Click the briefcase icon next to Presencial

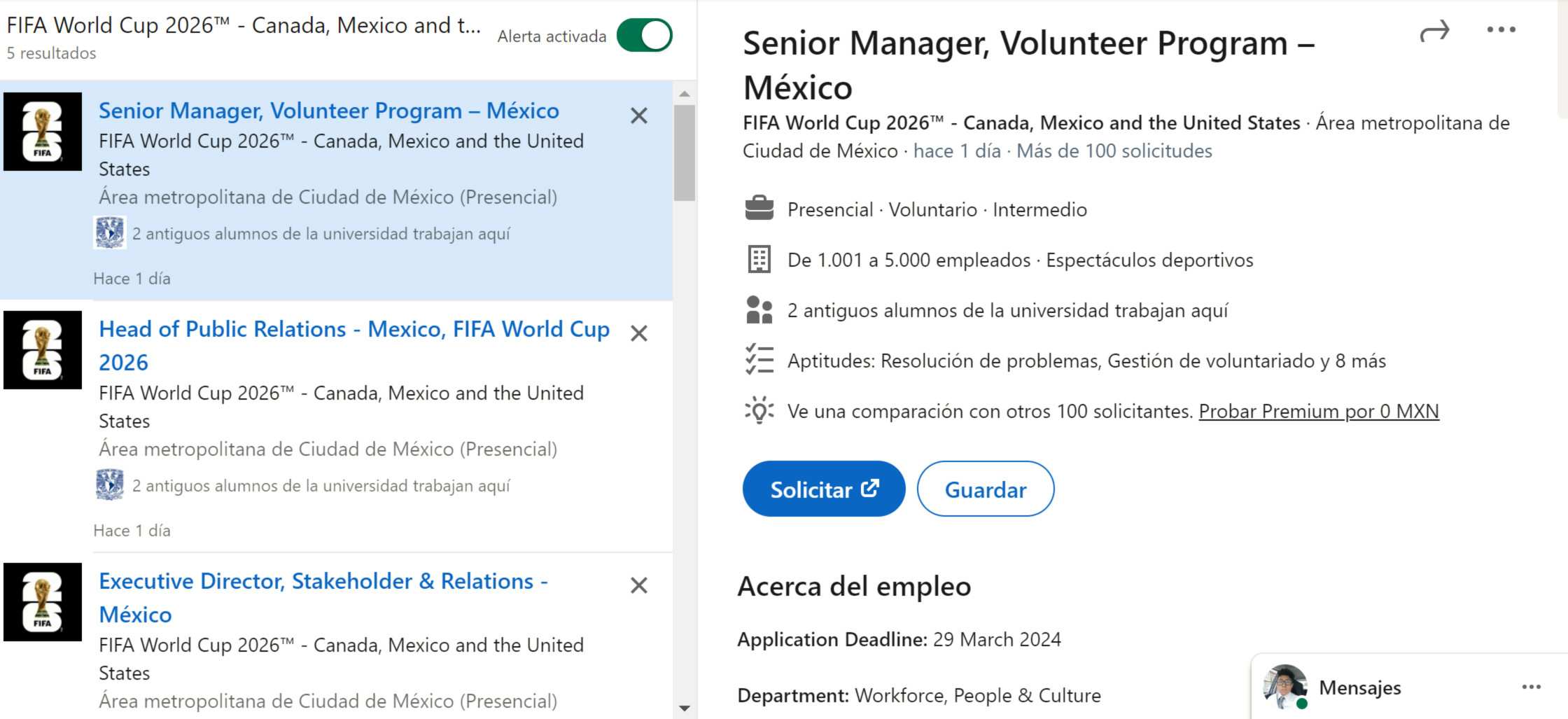(x=759, y=209)
